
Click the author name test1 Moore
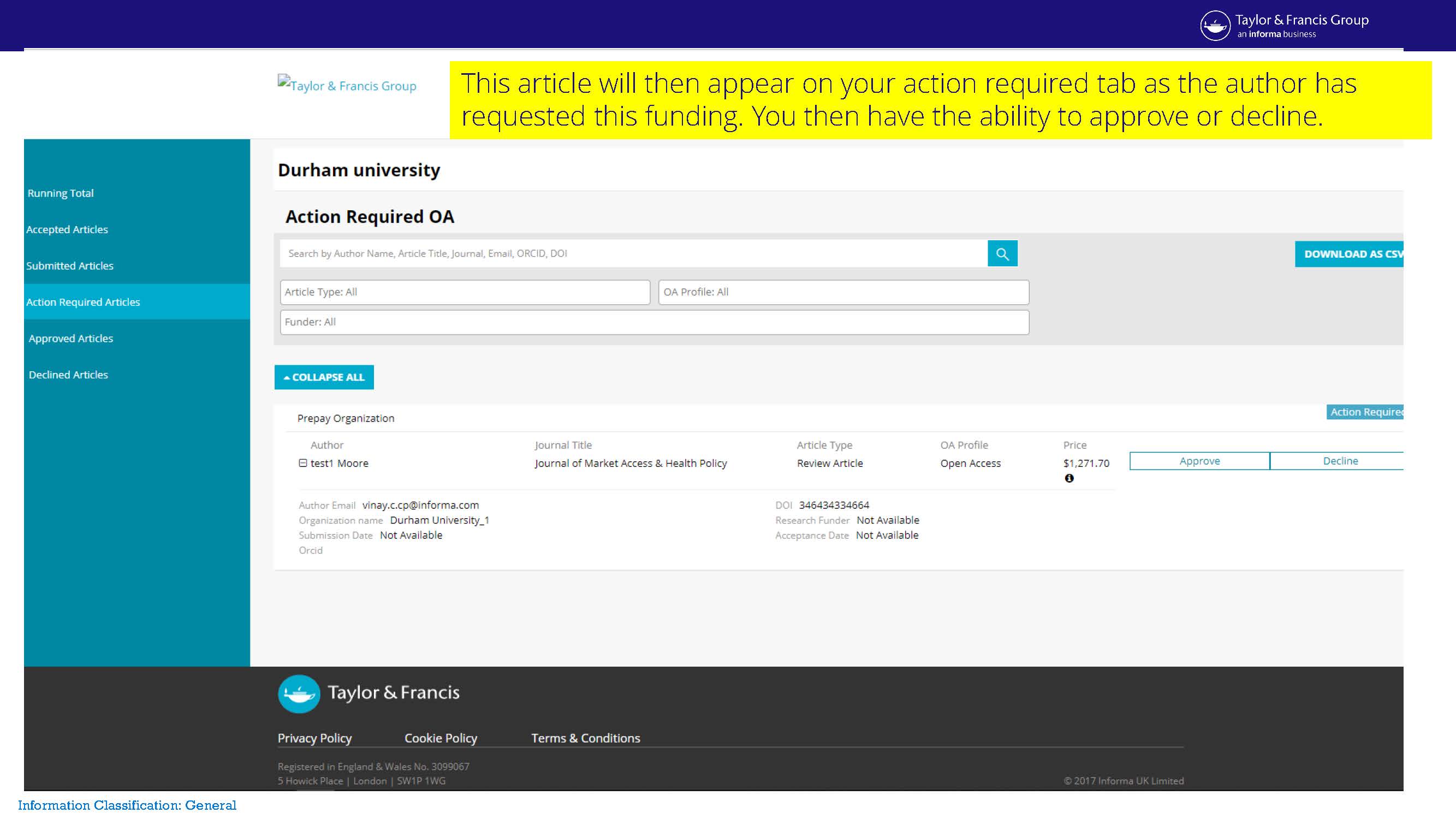point(339,464)
